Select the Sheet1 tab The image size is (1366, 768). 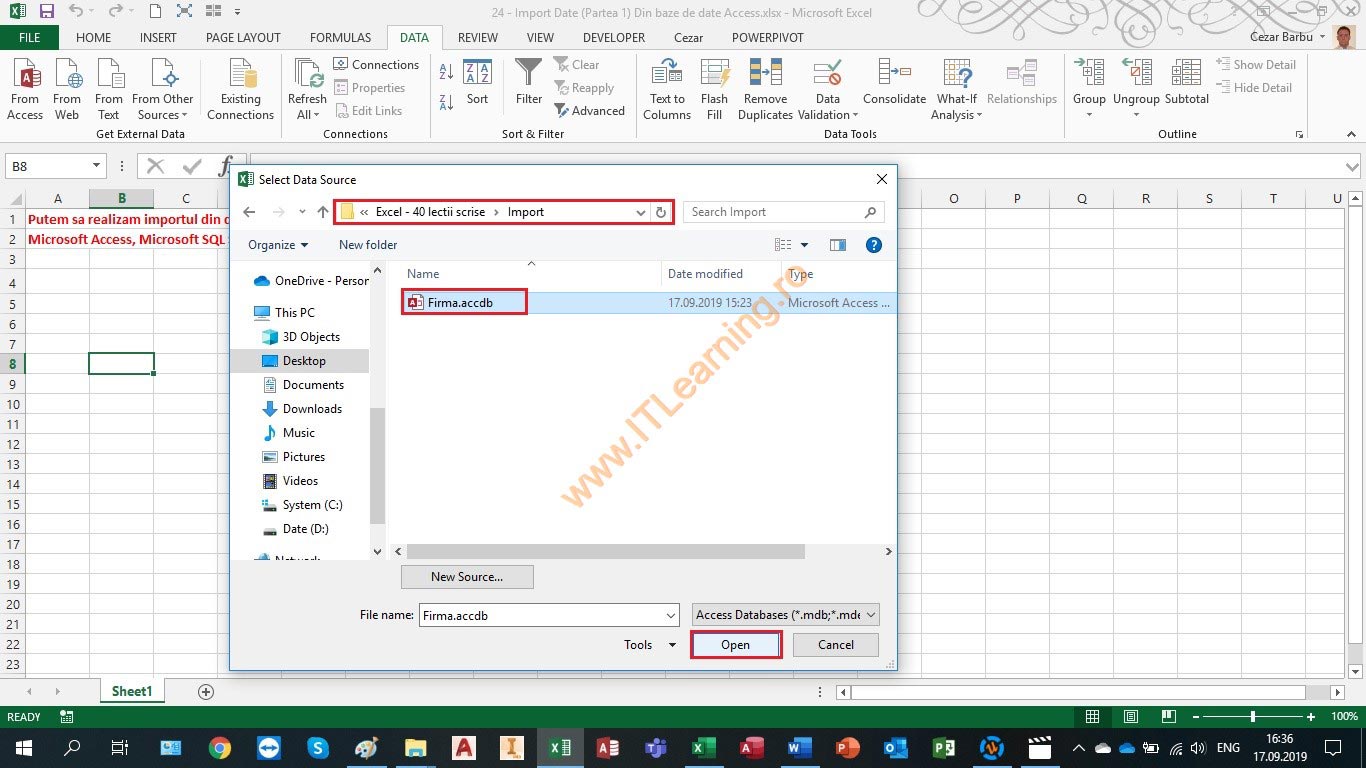click(x=132, y=692)
